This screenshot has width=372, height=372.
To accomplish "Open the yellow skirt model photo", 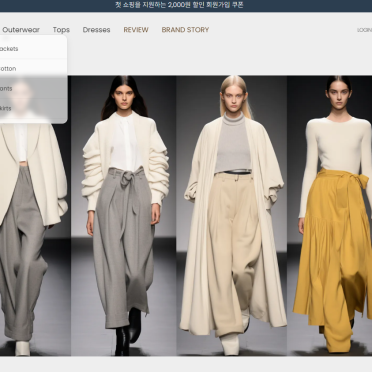I will [330, 216].
